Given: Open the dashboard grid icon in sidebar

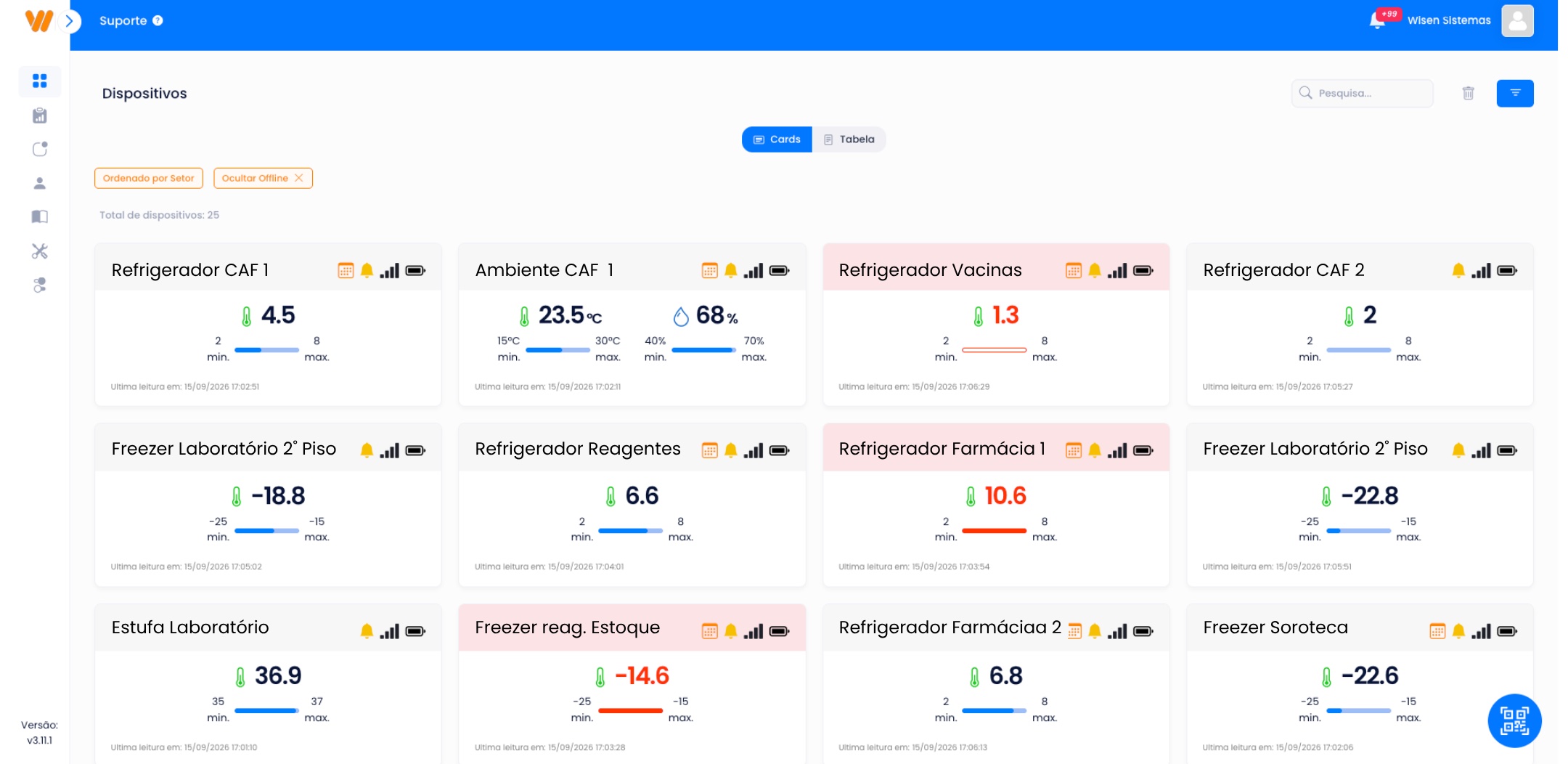Looking at the screenshot, I should coord(40,81).
